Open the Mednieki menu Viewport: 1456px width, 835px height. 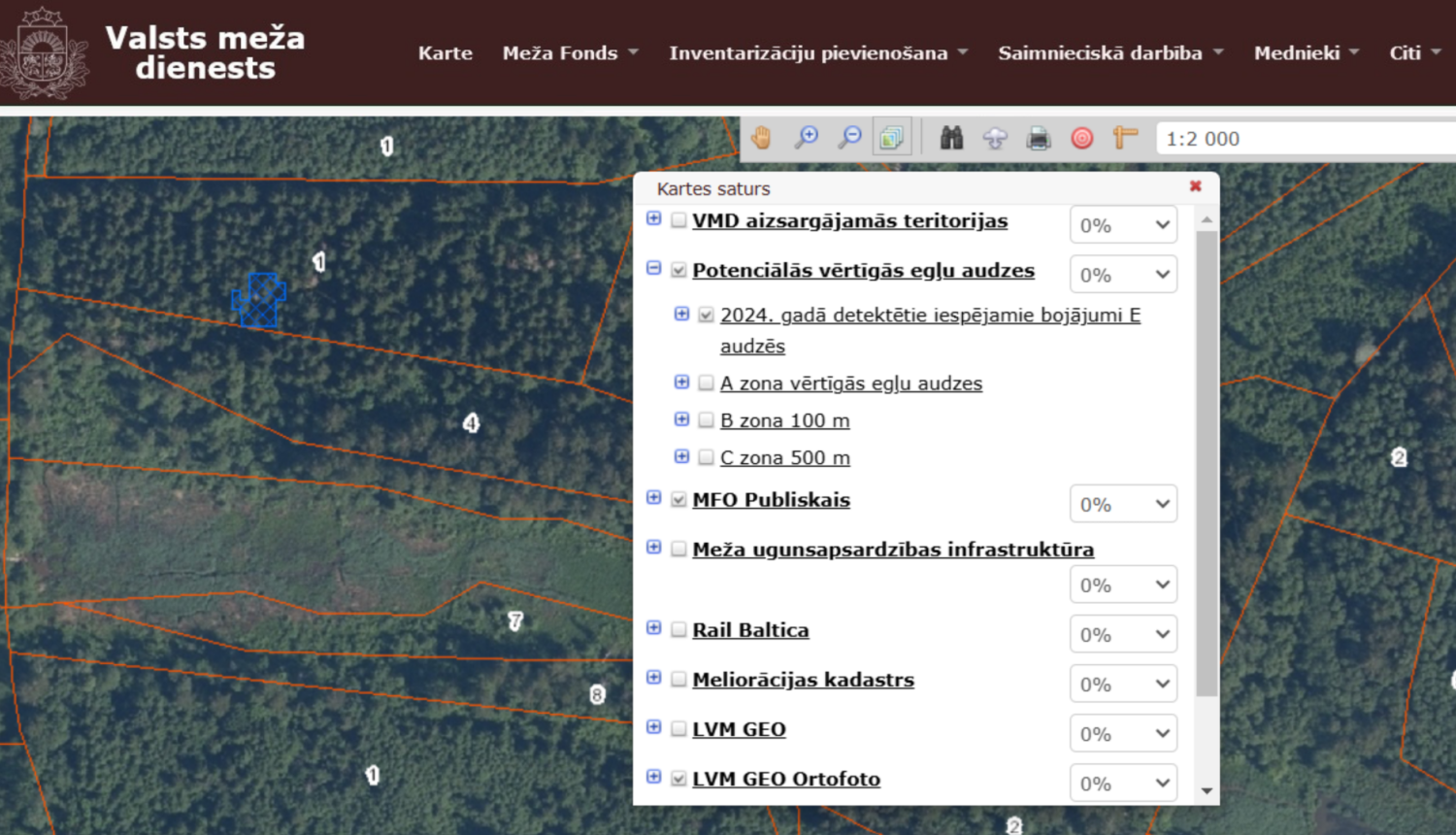(x=1306, y=53)
